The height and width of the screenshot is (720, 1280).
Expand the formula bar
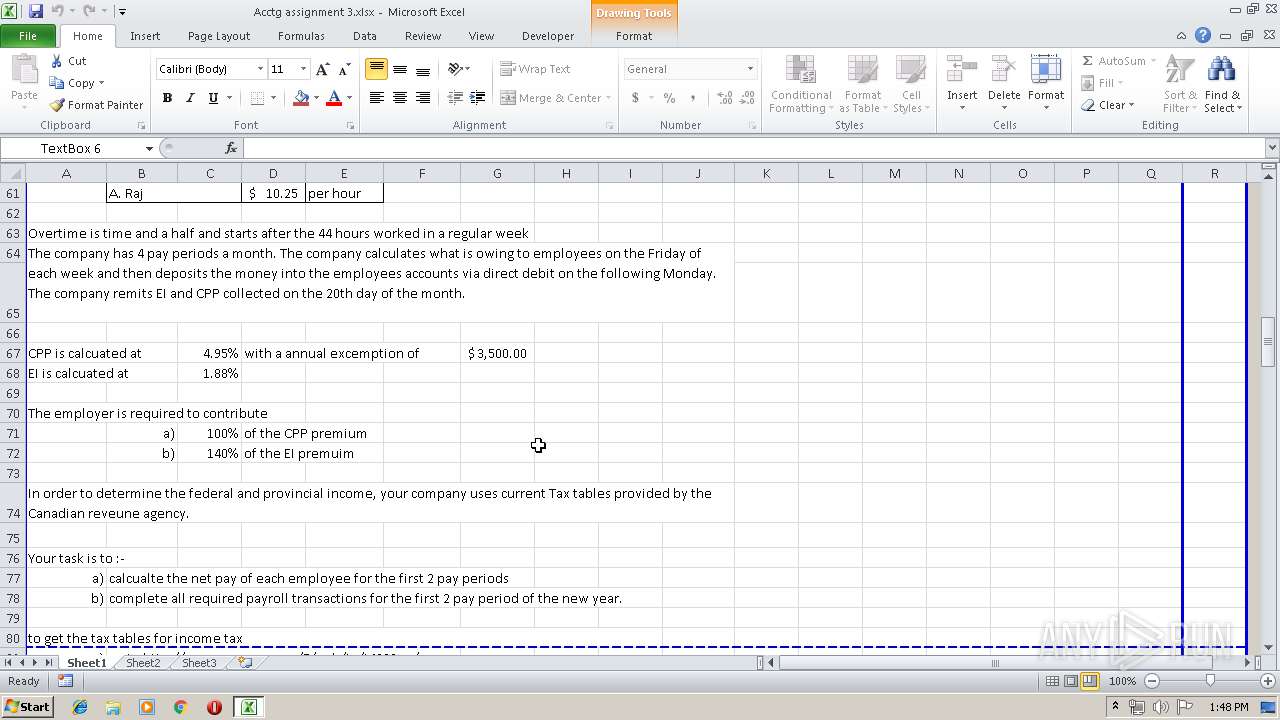click(x=1271, y=148)
